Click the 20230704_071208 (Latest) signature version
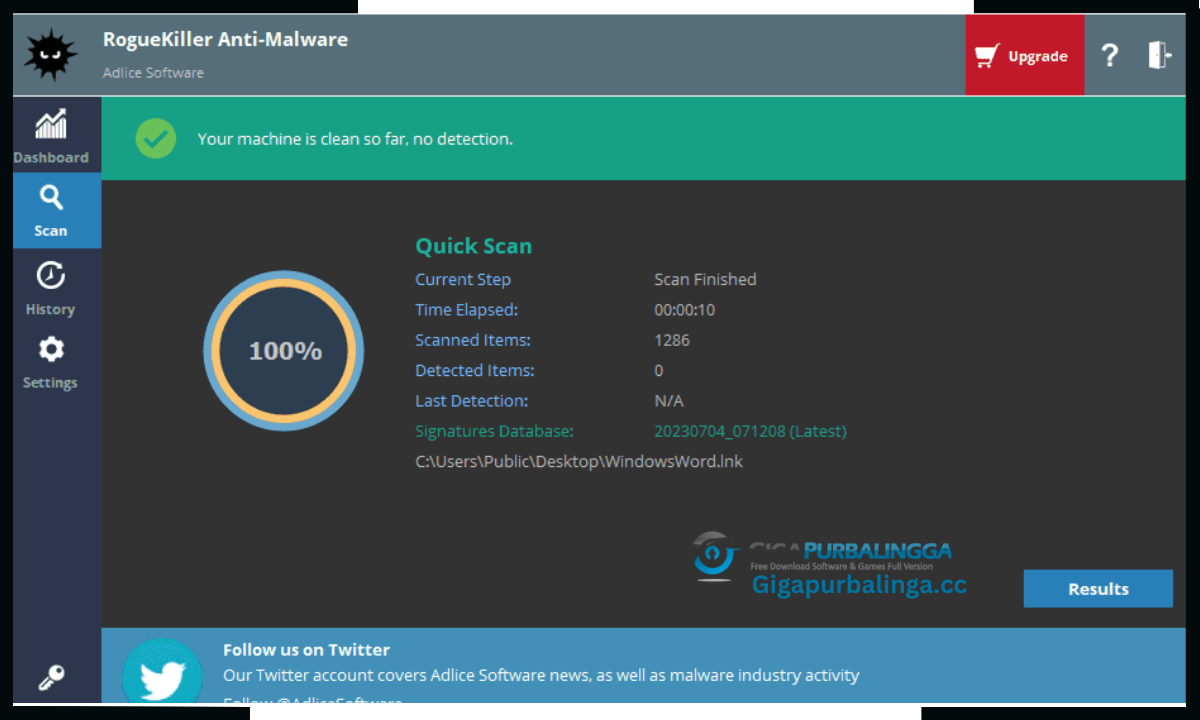Image resolution: width=1200 pixels, height=720 pixels. (750, 431)
